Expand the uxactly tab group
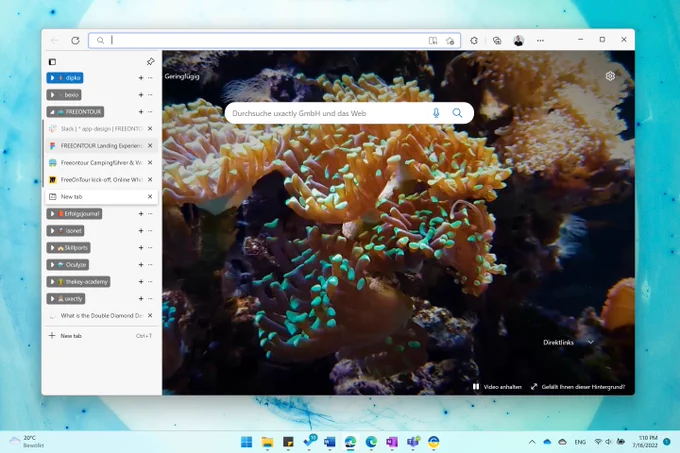680x453 pixels. click(52, 299)
